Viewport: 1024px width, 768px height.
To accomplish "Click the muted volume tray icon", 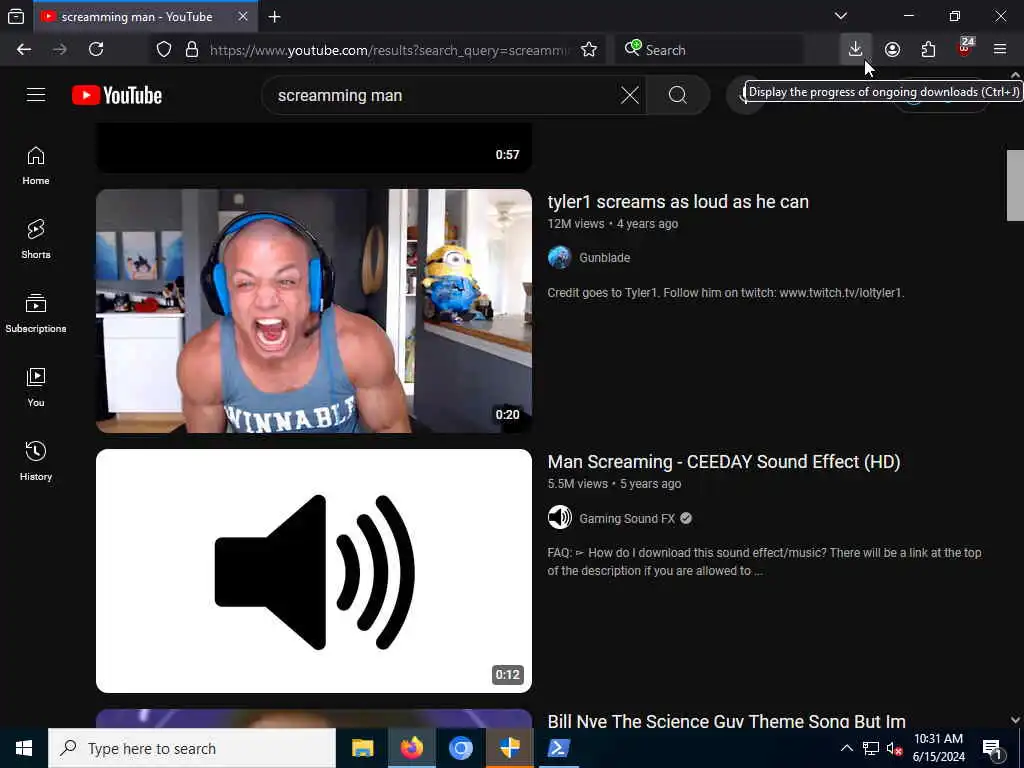I will [894, 748].
